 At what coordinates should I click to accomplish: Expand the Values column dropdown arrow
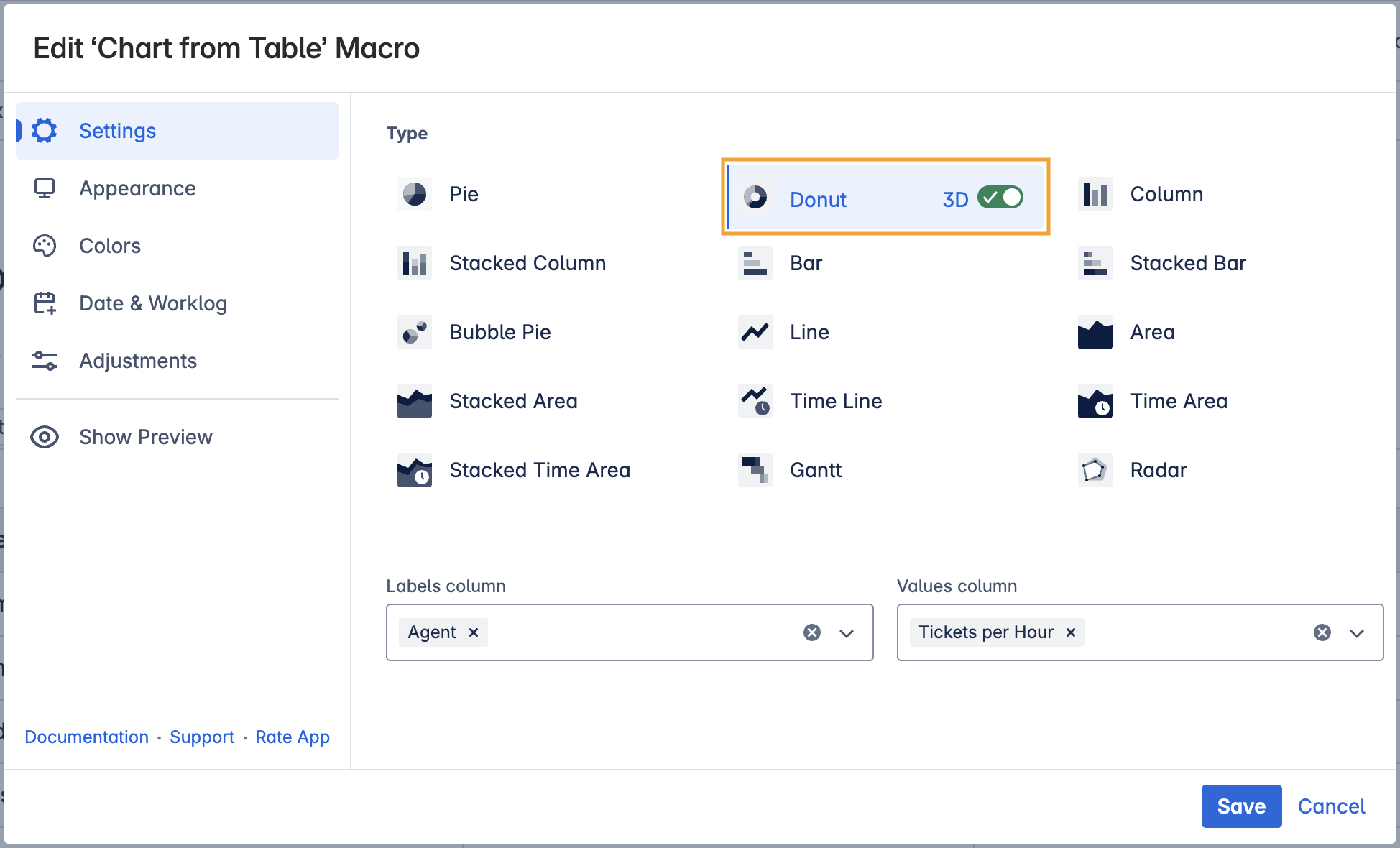tap(1357, 633)
